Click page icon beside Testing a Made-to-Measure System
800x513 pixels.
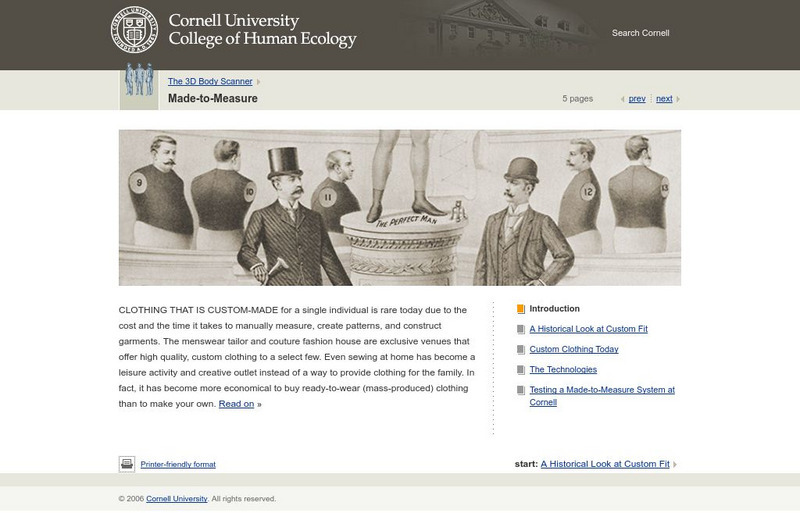point(520,390)
